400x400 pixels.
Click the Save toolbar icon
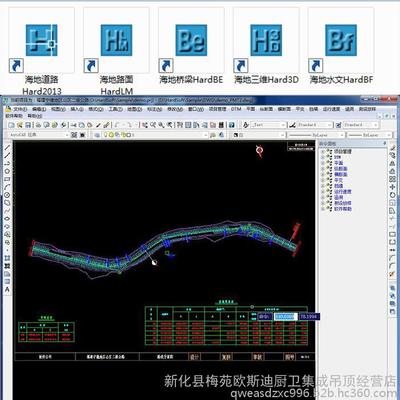pyautogui.click(x=28, y=125)
